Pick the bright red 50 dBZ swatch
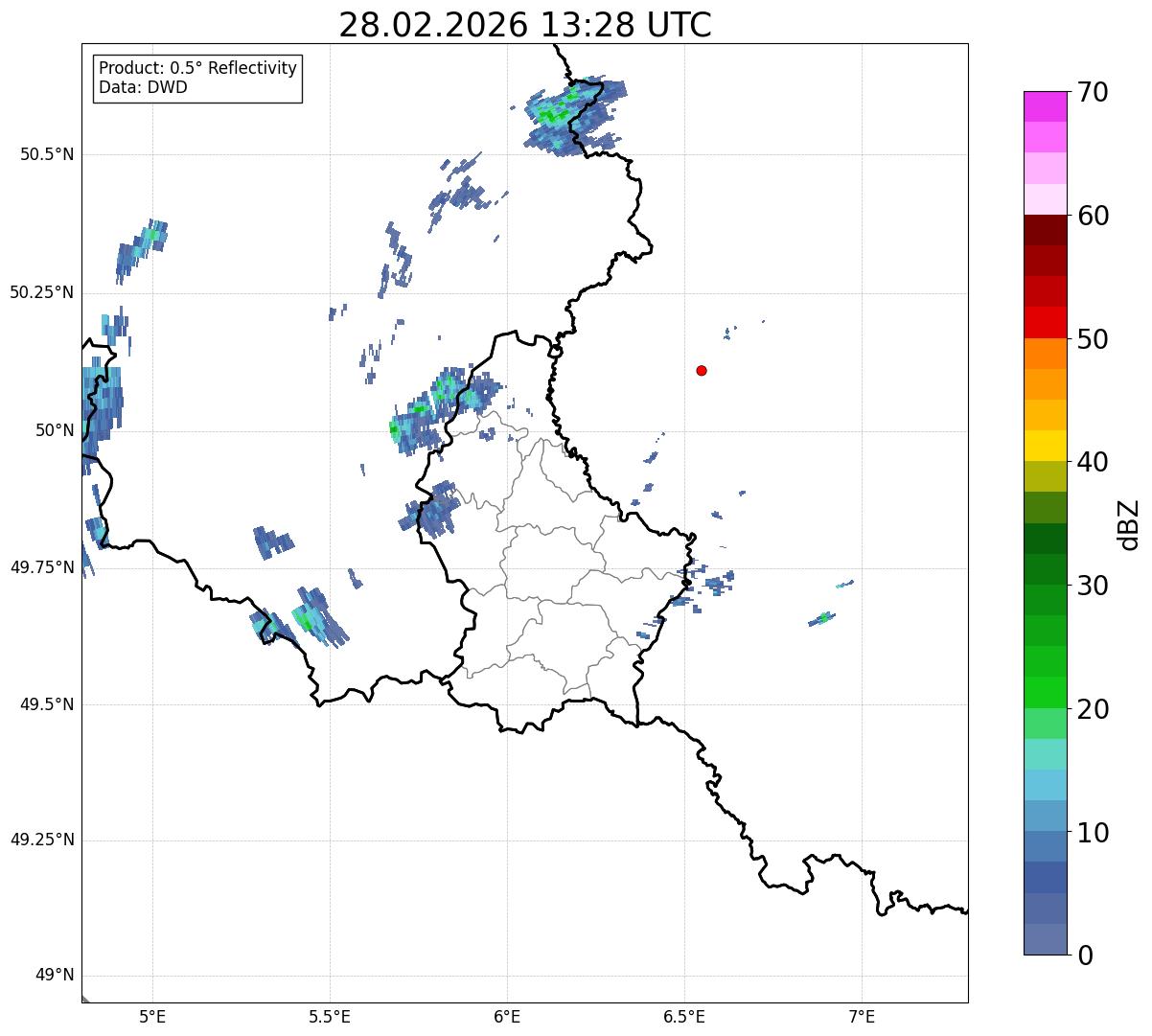 click(1045, 323)
